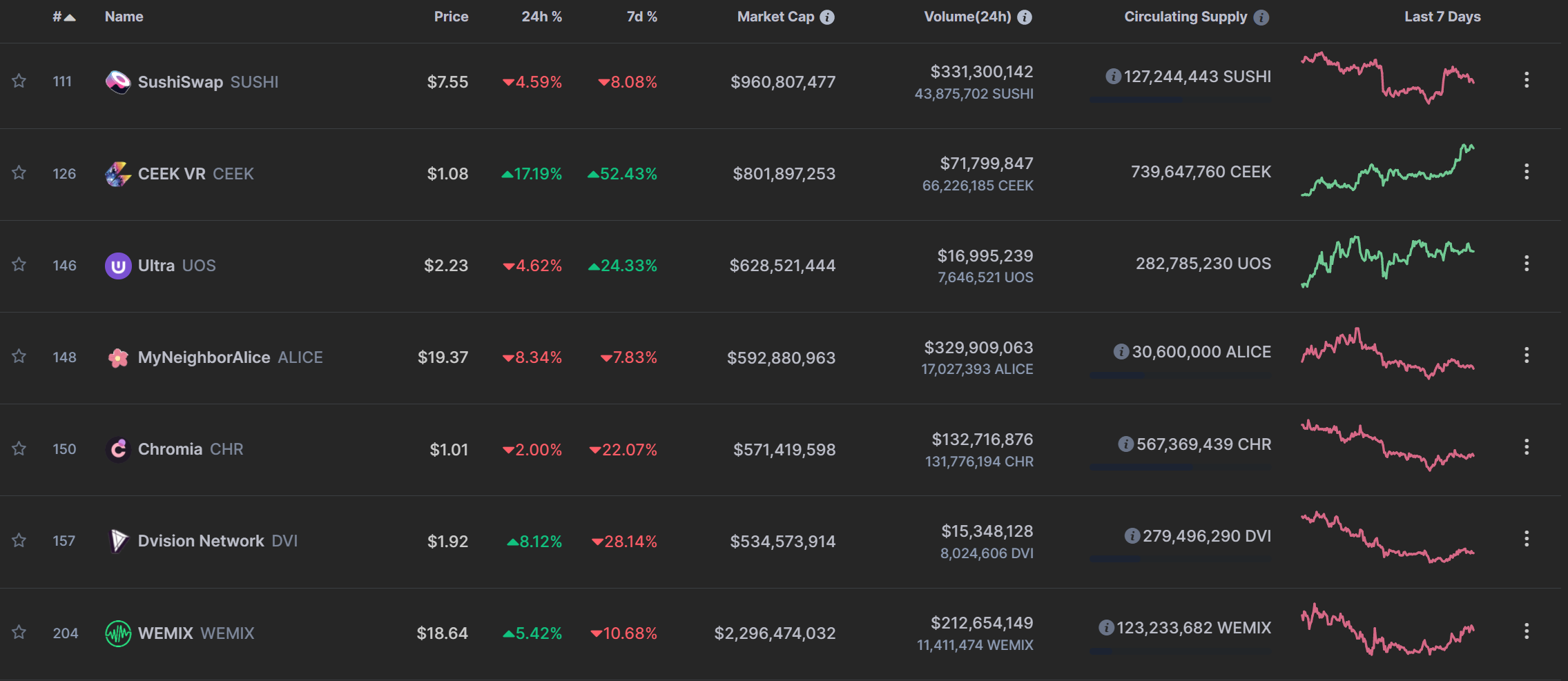The width and height of the screenshot is (1568, 681).
Task: Sort by Market Cap header
Action: click(x=776, y=17)
